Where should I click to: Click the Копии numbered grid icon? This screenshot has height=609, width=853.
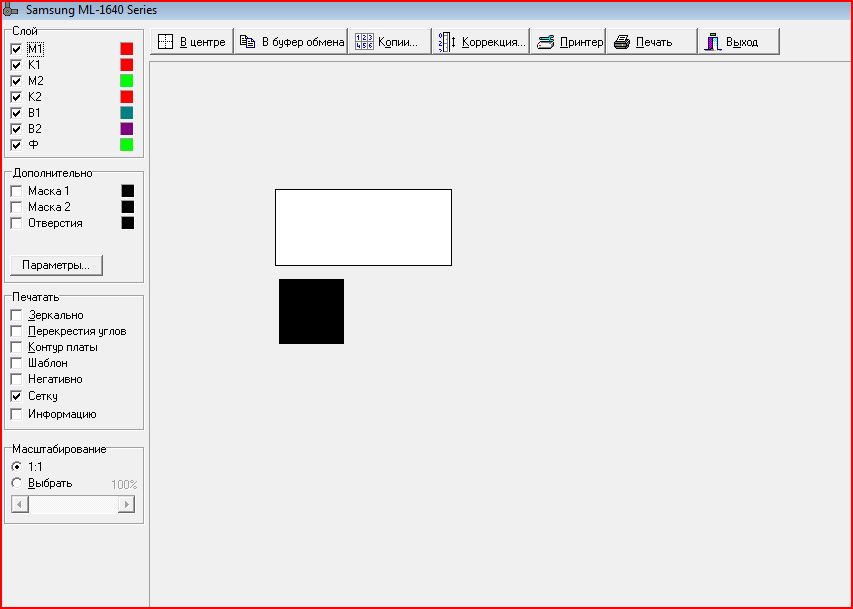click(364, 42)
